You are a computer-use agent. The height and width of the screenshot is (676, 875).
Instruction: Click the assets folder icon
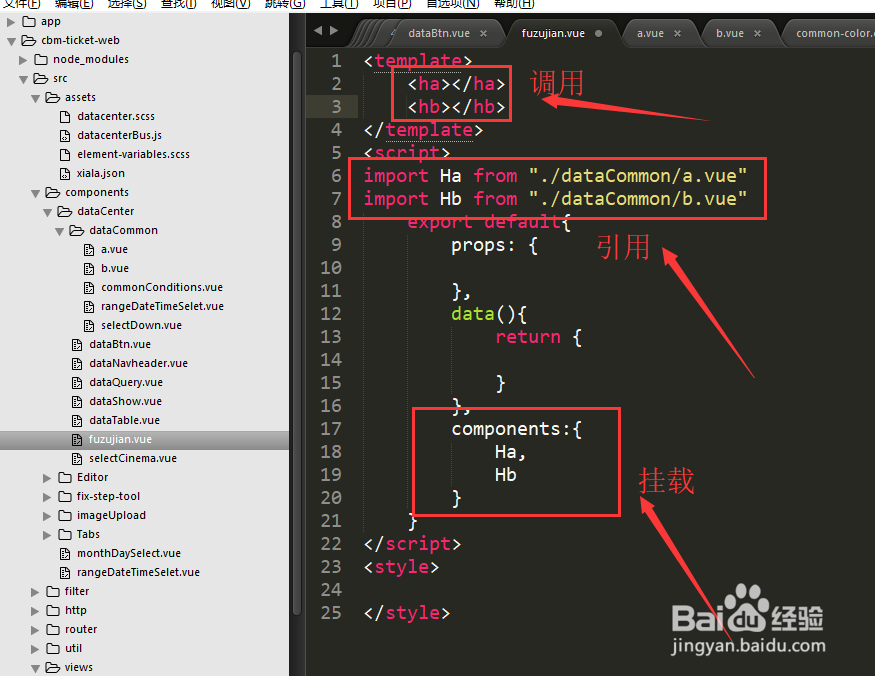[53, 97]
